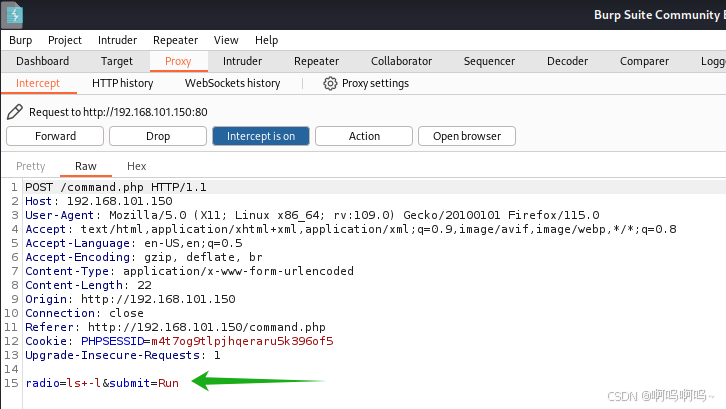The image size is (726, 409).
Task: Toggle the Intercept is on button
Action: (261, 136)
